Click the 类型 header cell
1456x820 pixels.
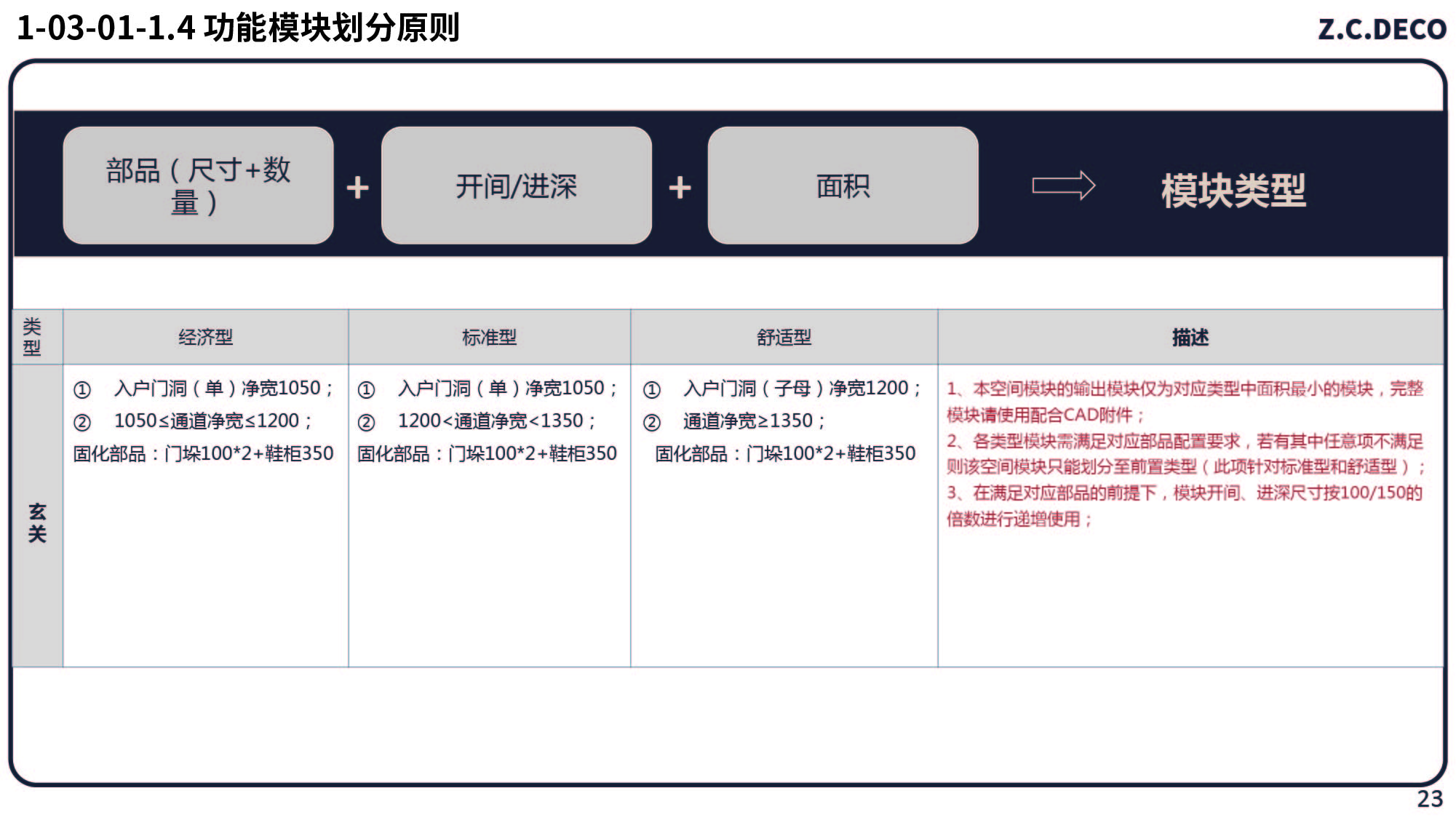(32, 337)
